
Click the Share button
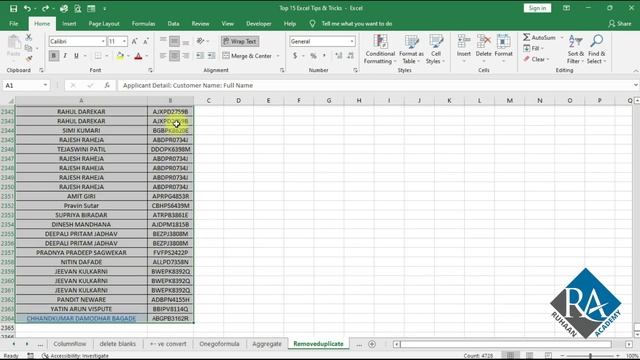(619, 24)
